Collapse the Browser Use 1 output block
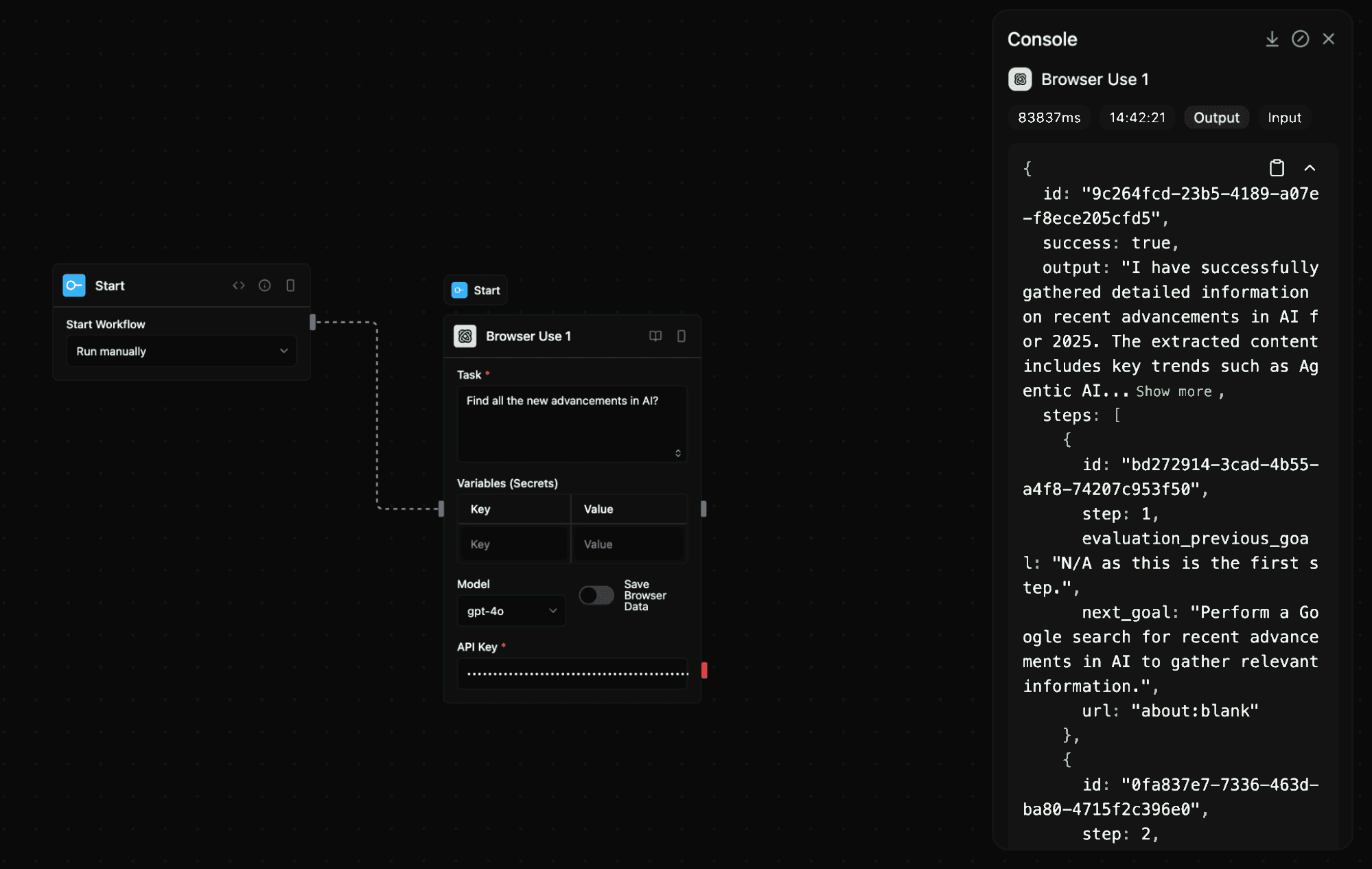 pyautogui.click(x=1311, y=167)
